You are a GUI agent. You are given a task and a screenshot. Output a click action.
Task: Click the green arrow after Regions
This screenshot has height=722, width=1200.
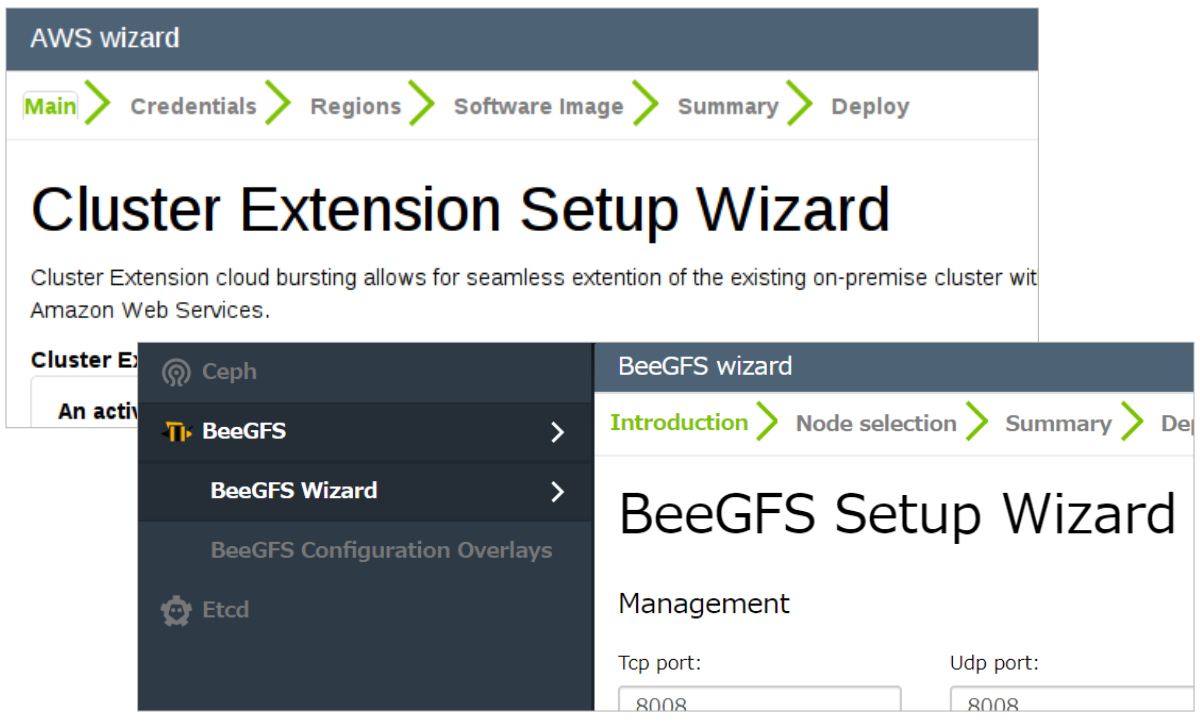pos(422,104)
